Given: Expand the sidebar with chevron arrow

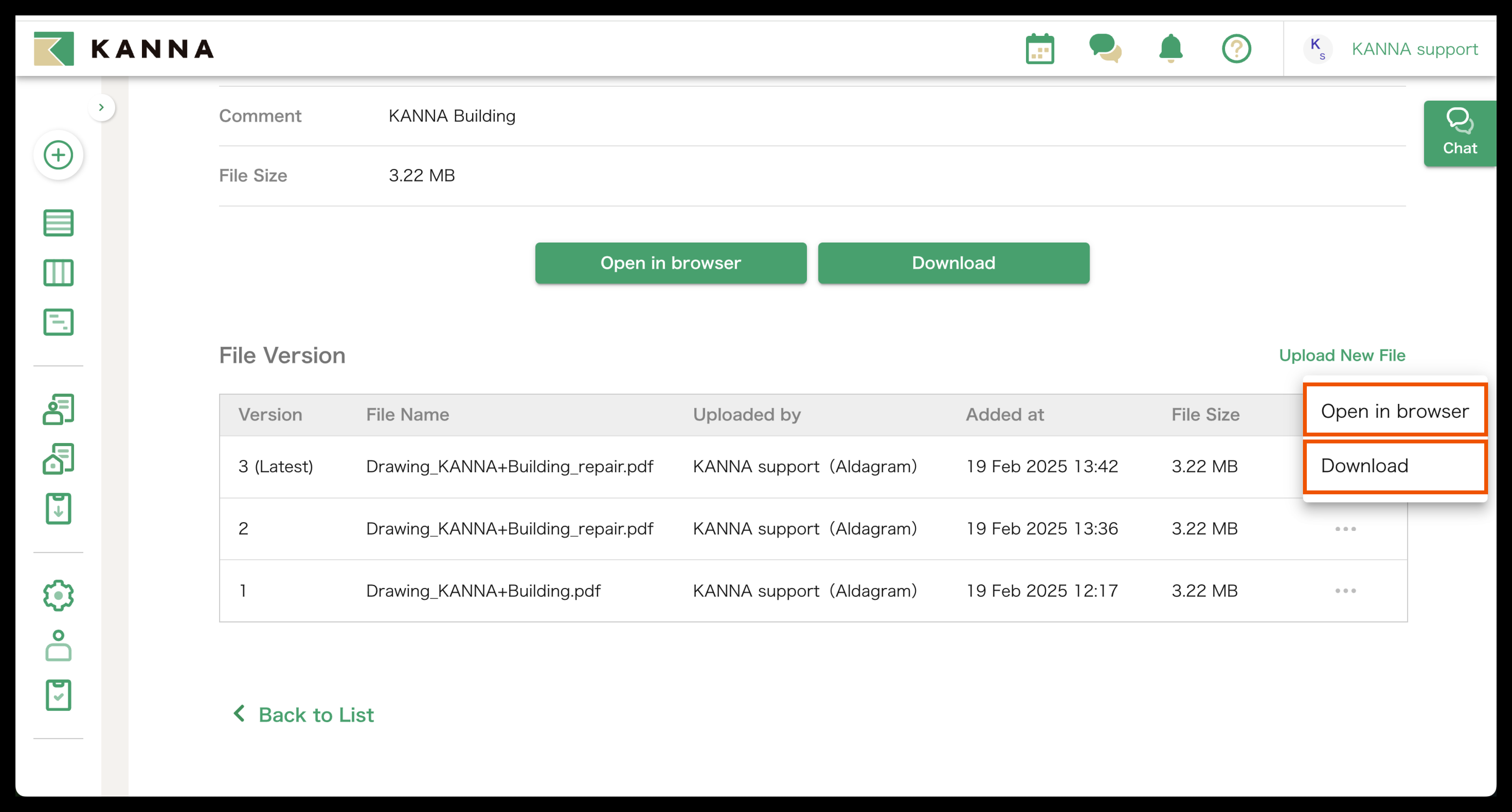Looking at the screenshot, I should [x=101, y=107].
